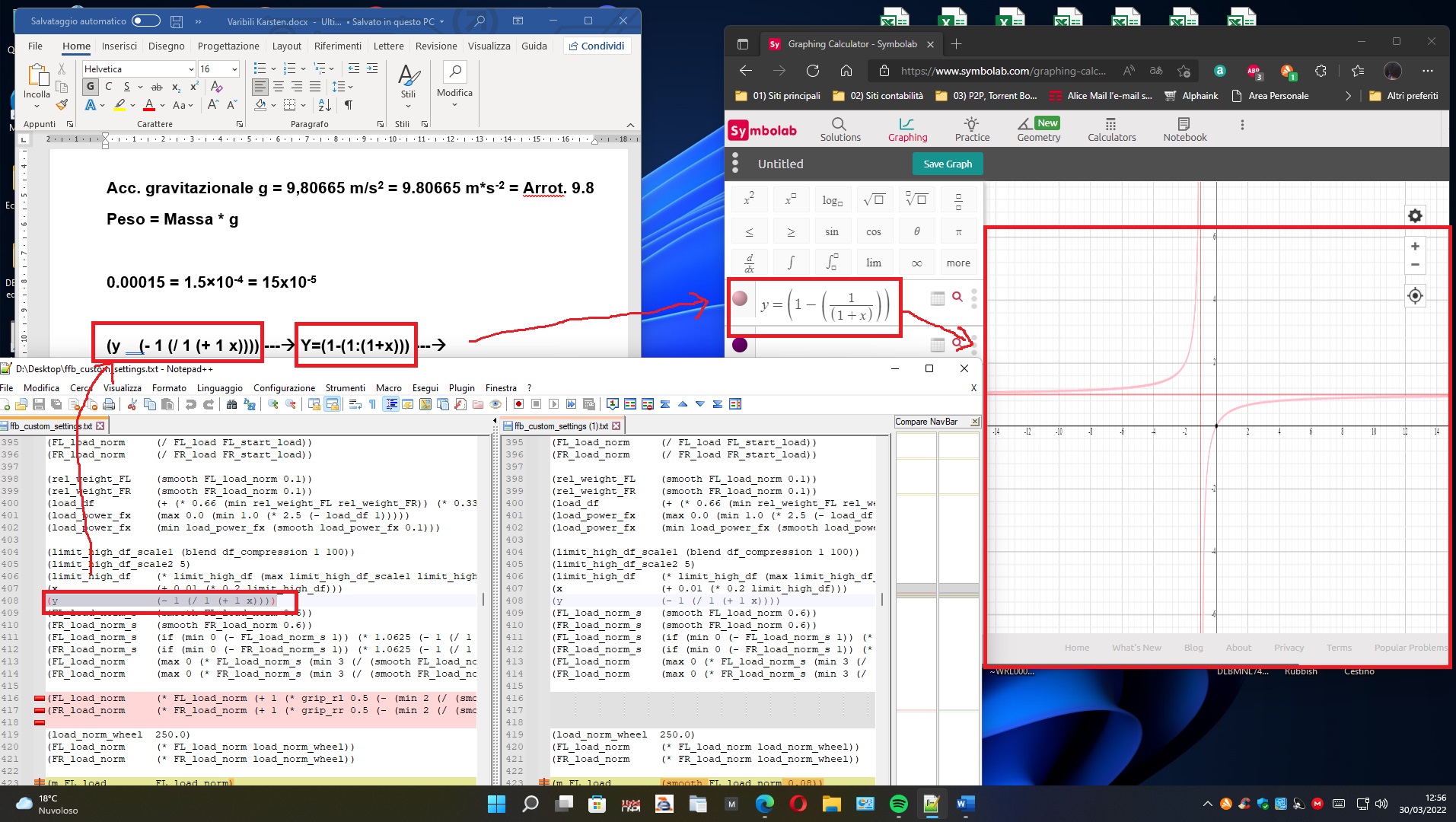
Task: Toggle Salvataggio automatico switch in Word
Action: point(145,21)
